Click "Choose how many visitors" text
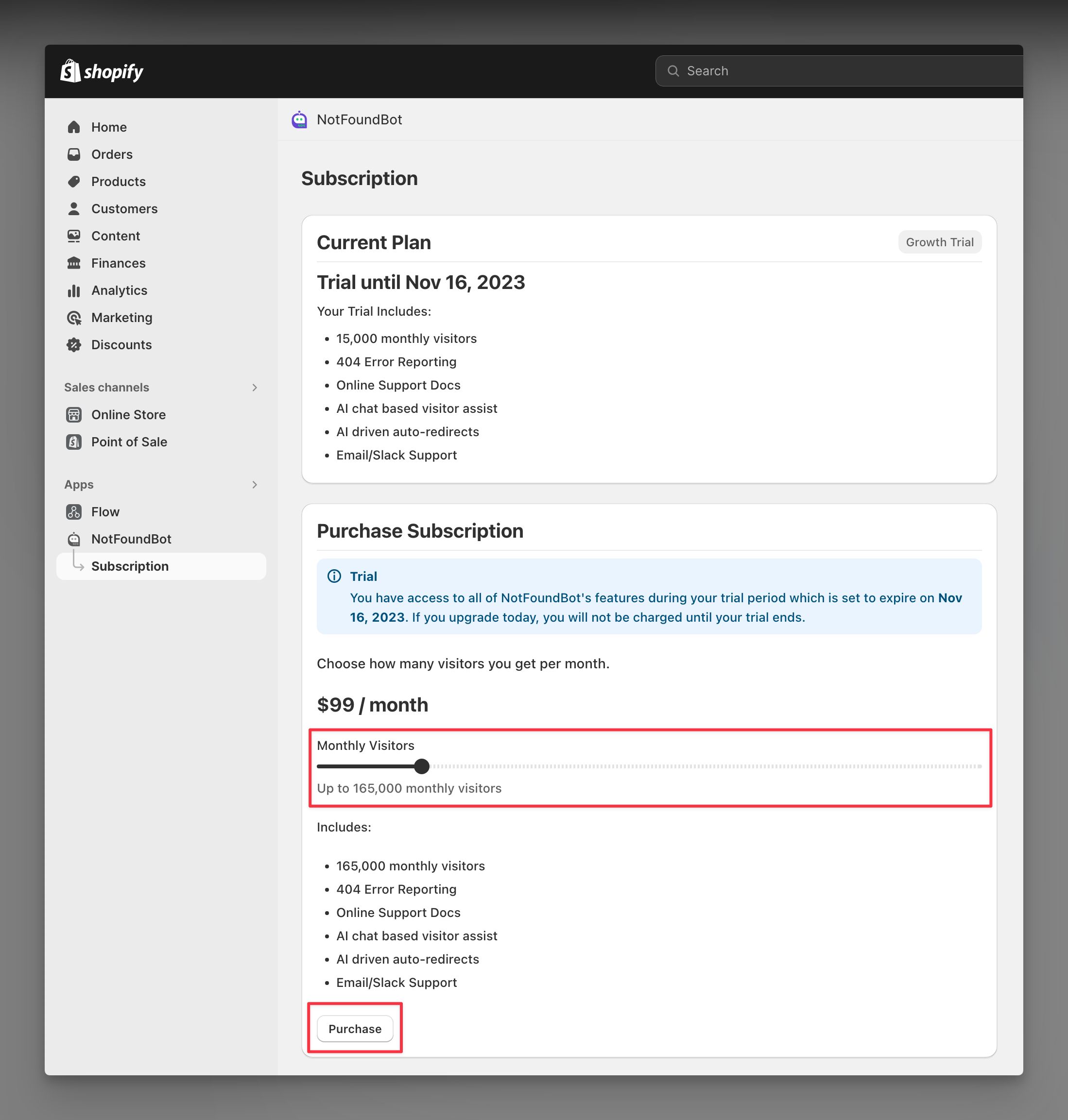 point(463,663)
